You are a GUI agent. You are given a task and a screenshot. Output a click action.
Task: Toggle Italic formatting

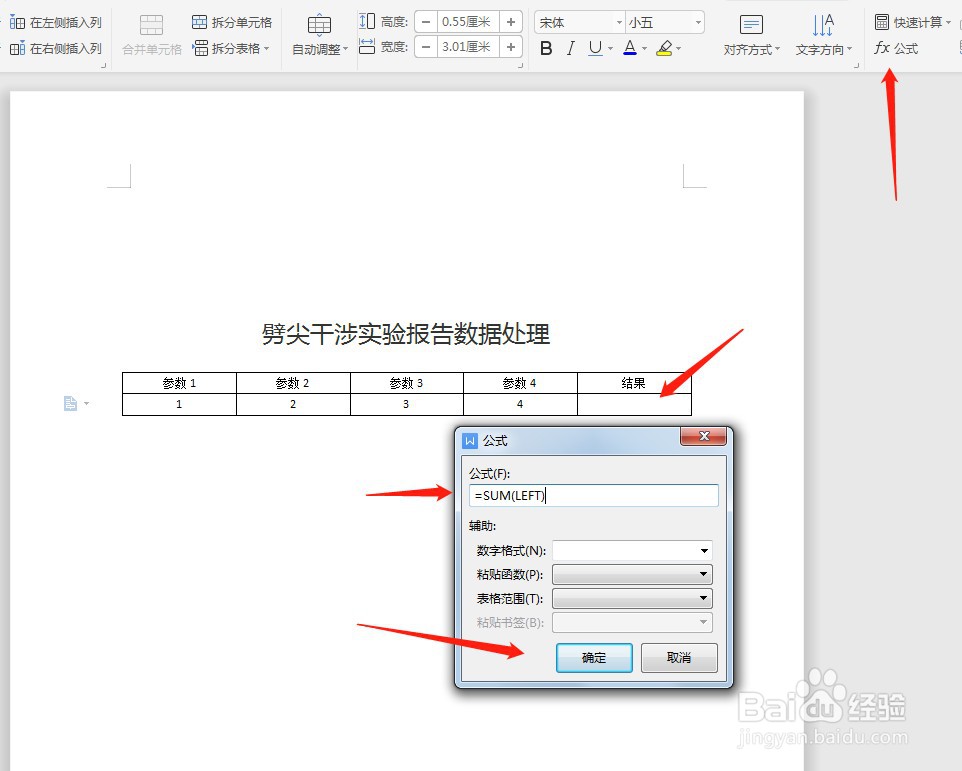(x=571, y=48)
